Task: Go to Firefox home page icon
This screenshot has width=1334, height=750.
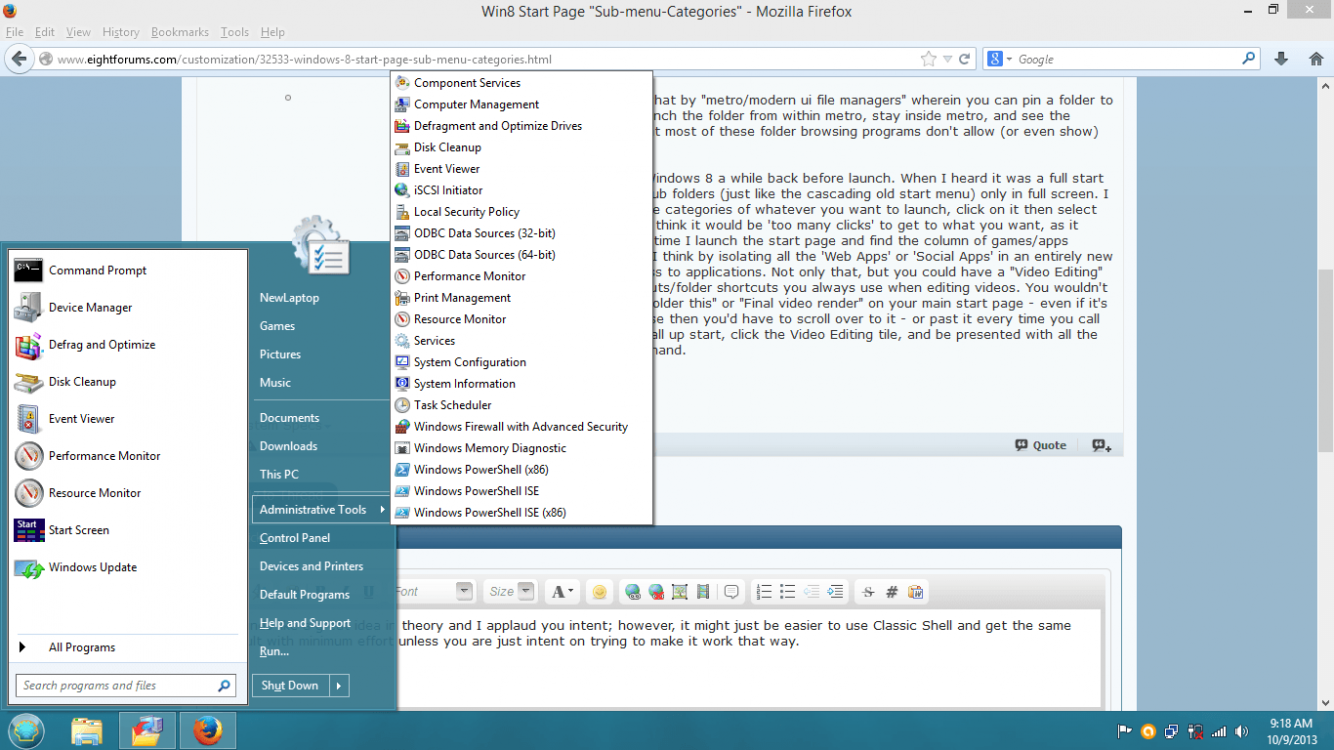Action: 1316,59
